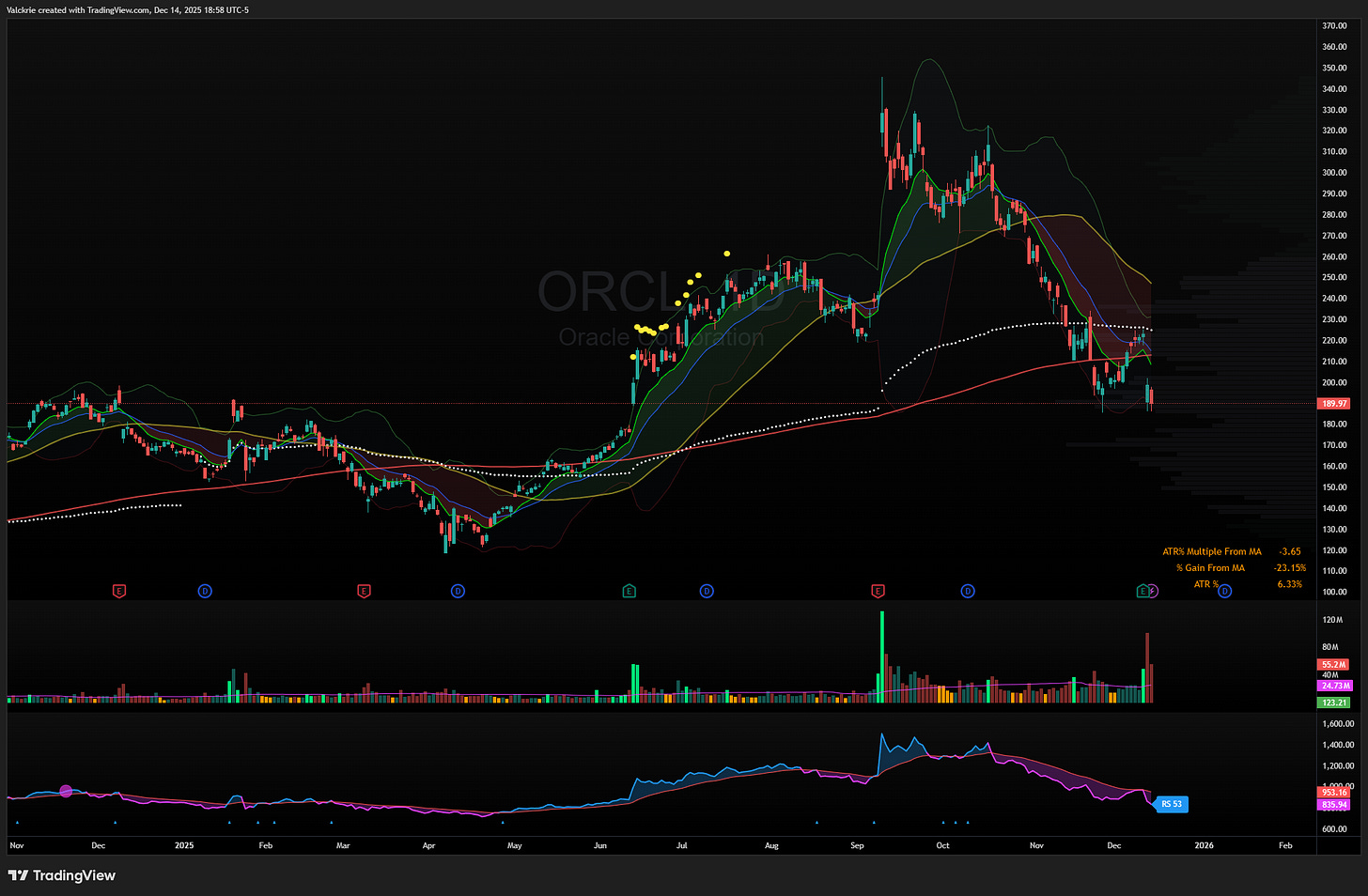The image size is (1368, 896).
Task: Click the 2025 label on the time axis
Action: click(x=184, y=845)
